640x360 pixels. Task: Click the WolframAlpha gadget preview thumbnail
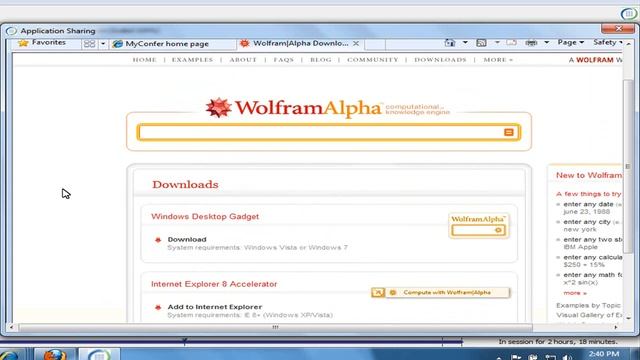(478, 225)
